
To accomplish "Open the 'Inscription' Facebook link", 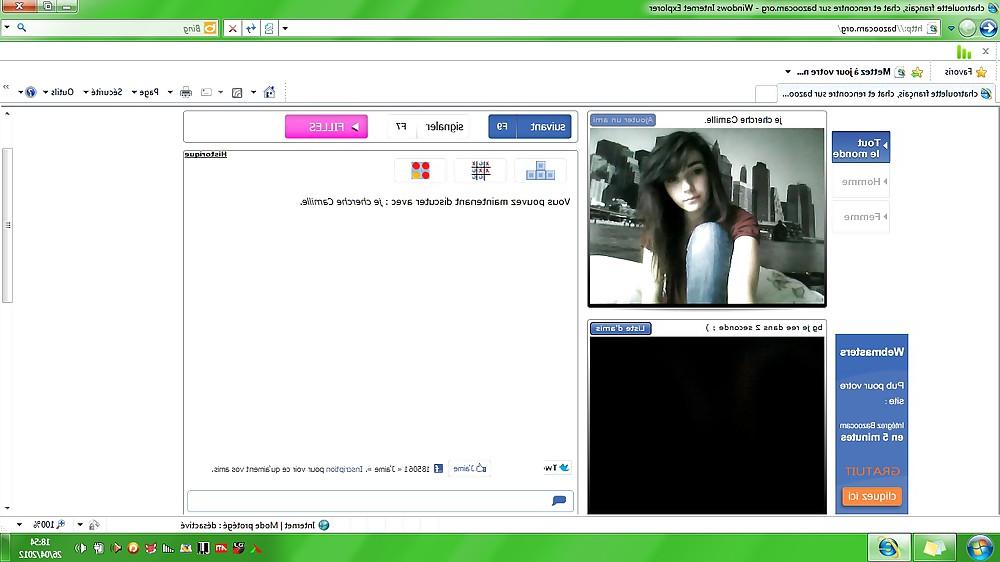I will [x=344, y=469].
